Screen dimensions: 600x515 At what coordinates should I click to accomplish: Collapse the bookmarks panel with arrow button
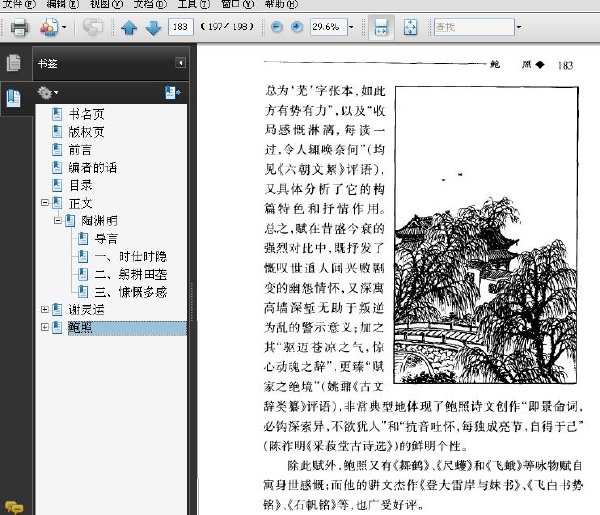(x=180, y=62)
